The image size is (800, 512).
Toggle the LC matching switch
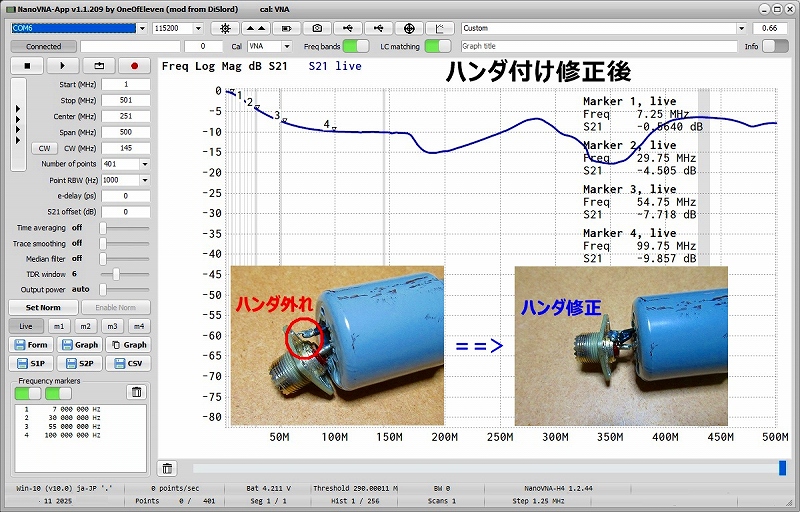click(437, 46)
